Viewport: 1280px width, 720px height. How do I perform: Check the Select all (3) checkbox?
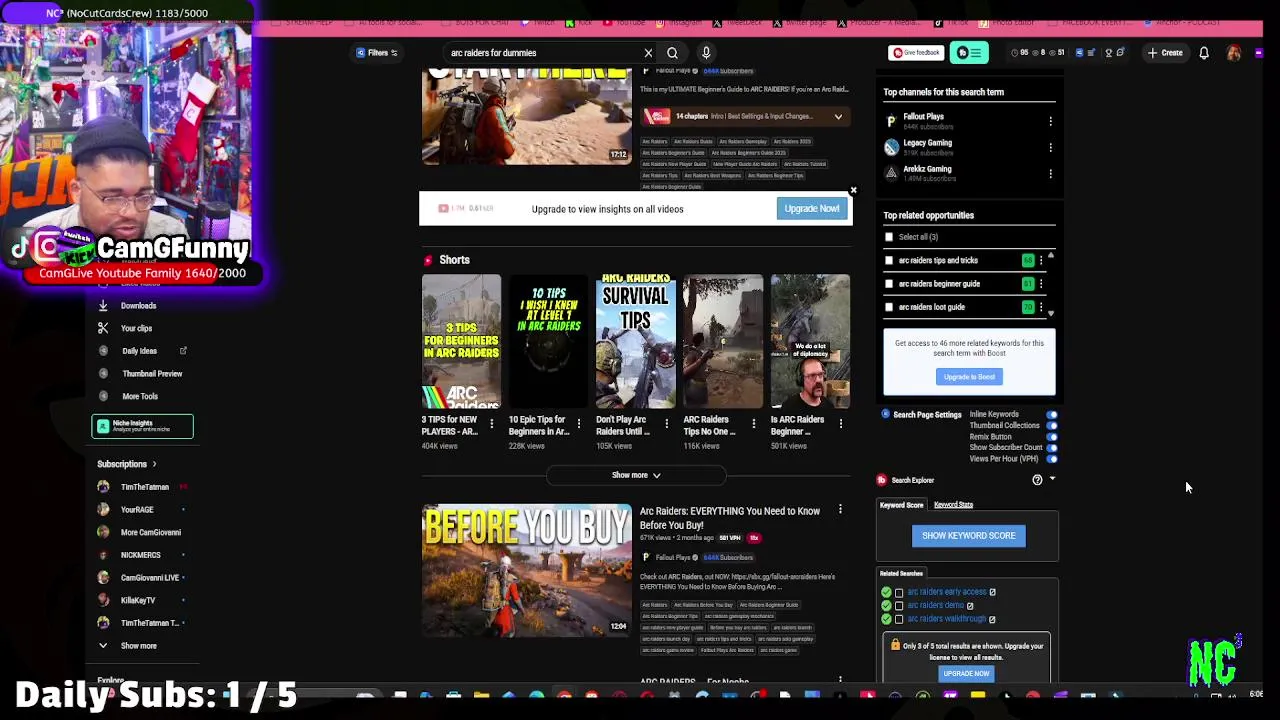(889, 237)
